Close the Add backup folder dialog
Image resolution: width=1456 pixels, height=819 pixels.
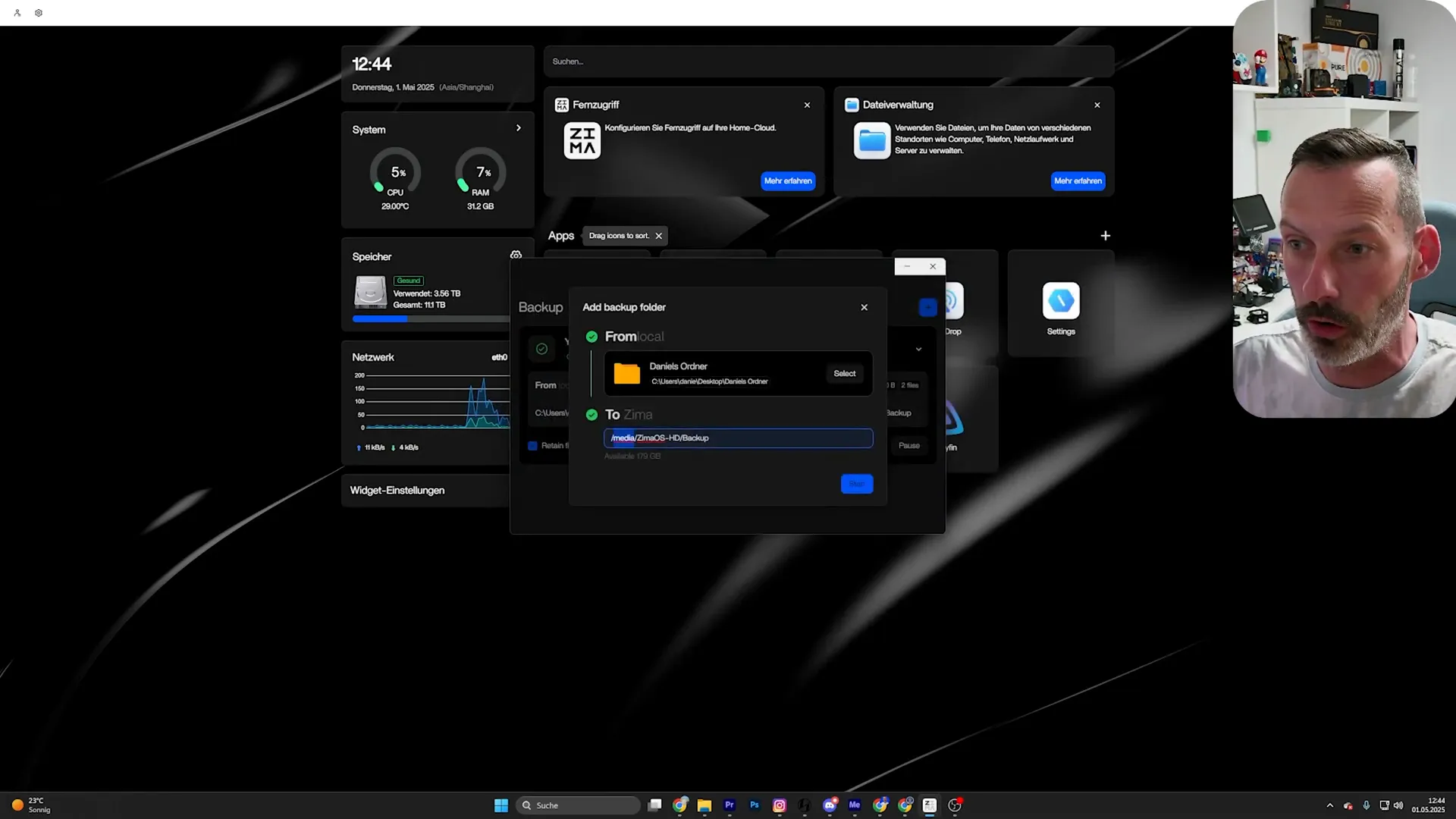pos(864,307)
